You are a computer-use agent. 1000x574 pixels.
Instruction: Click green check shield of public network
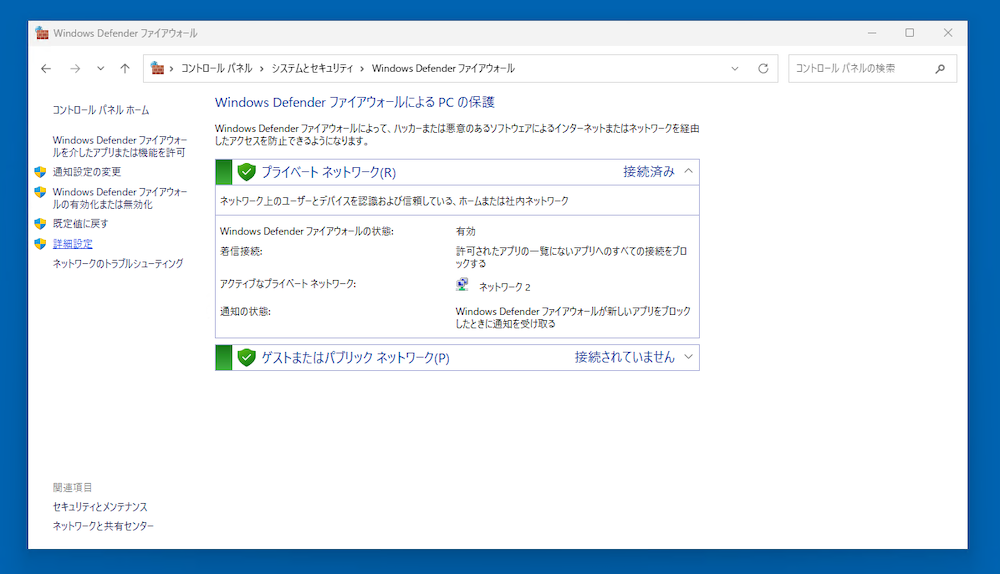246,357
